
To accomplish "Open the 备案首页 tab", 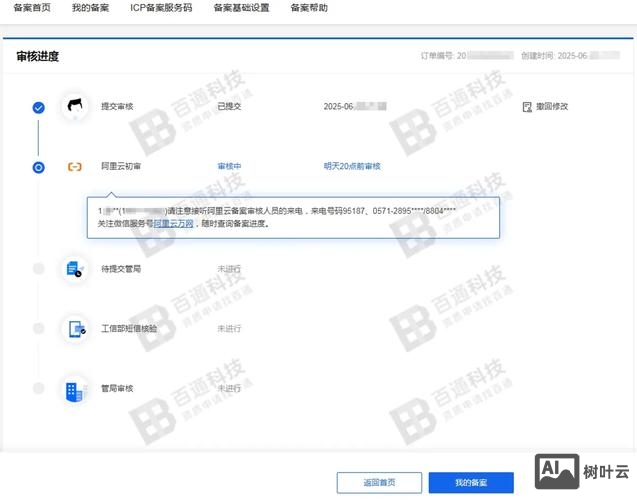I will click(x=32, y=8).
